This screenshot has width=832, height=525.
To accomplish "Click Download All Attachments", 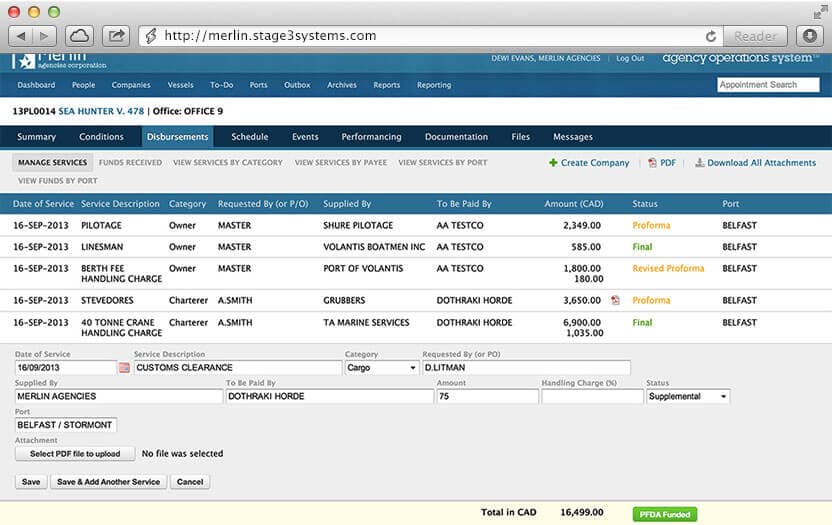I will point(755,163).
